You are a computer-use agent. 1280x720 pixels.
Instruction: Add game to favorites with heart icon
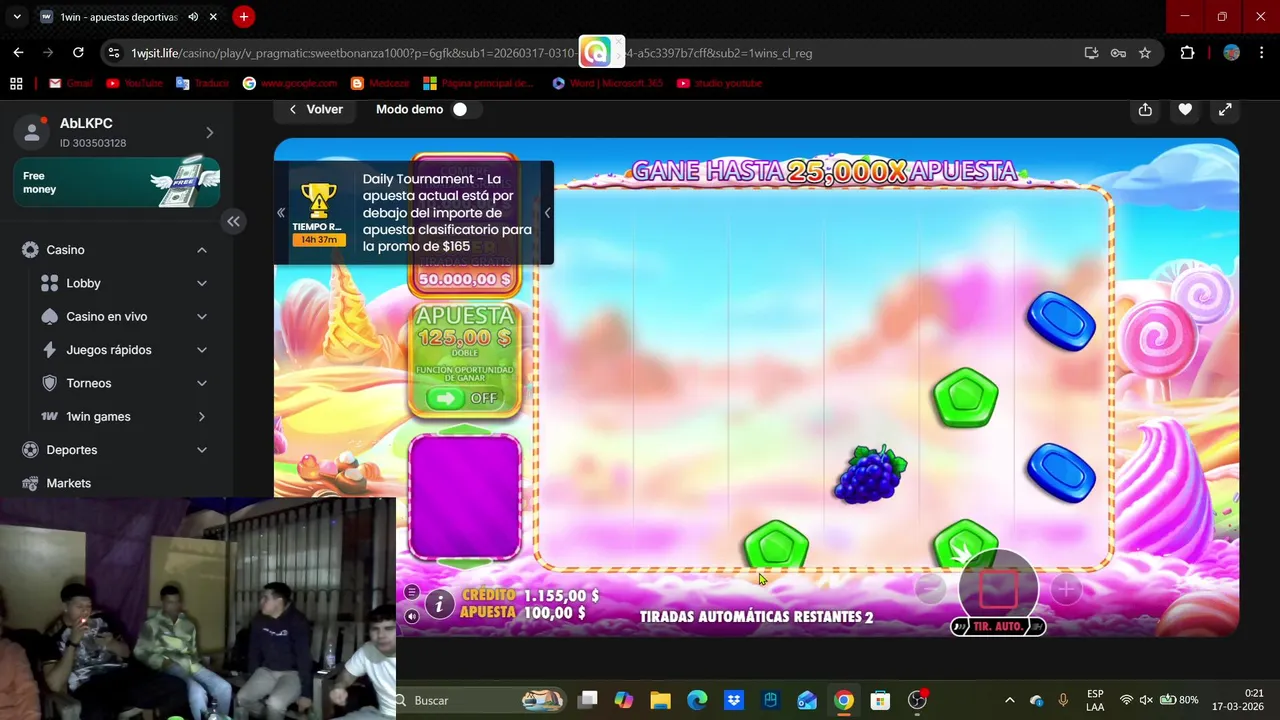1185,109
